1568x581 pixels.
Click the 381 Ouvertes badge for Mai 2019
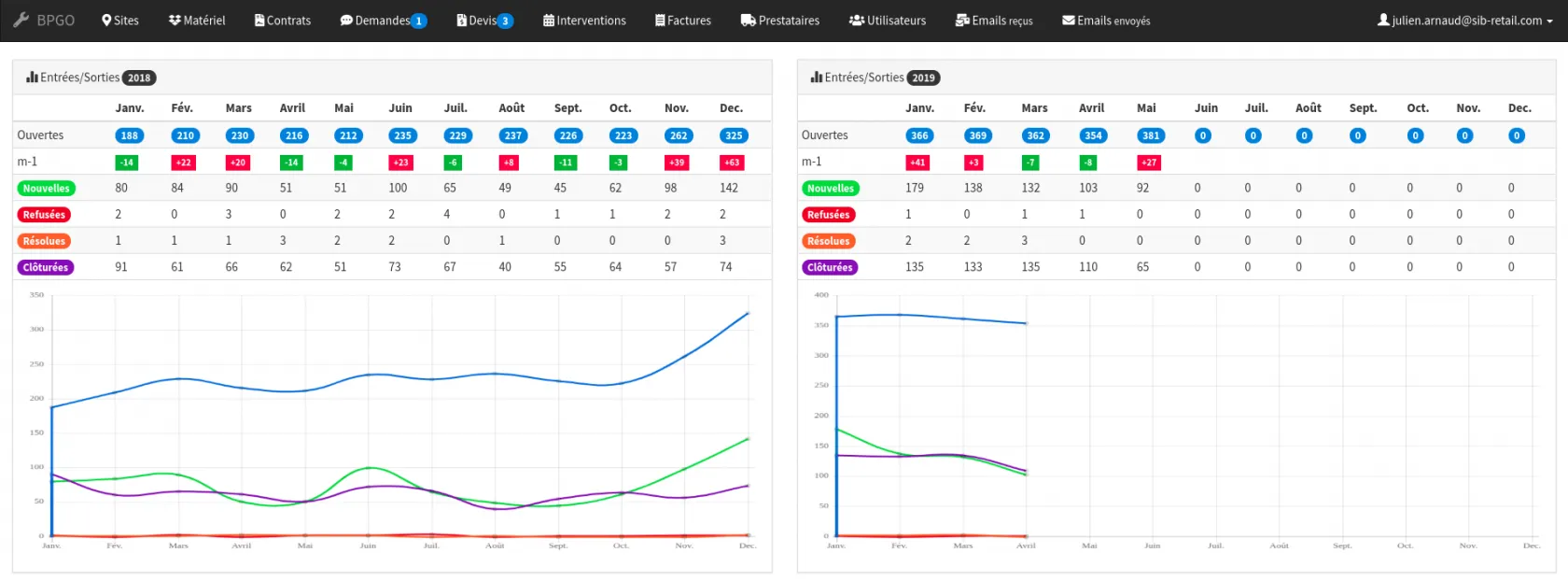(x=1151, y=135)
